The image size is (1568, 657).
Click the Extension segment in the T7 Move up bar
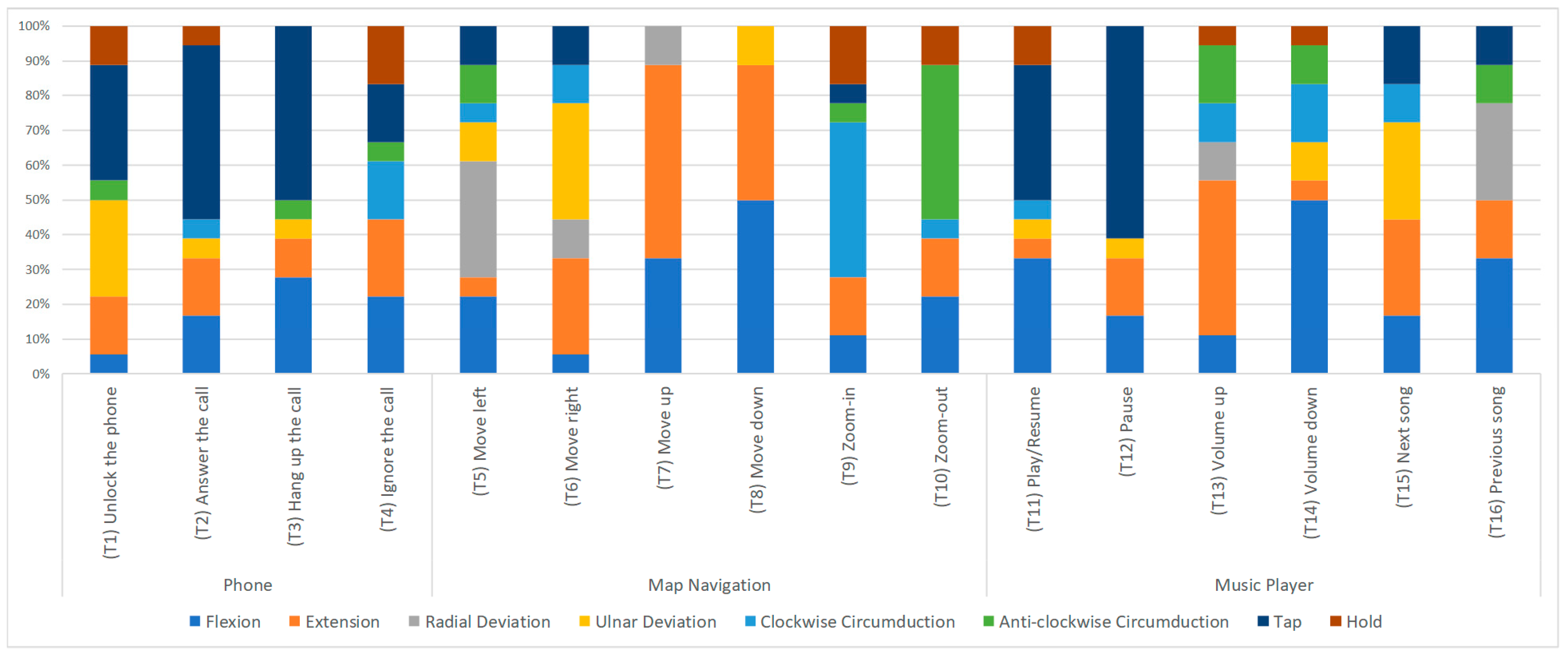click(x=663, y=161)
